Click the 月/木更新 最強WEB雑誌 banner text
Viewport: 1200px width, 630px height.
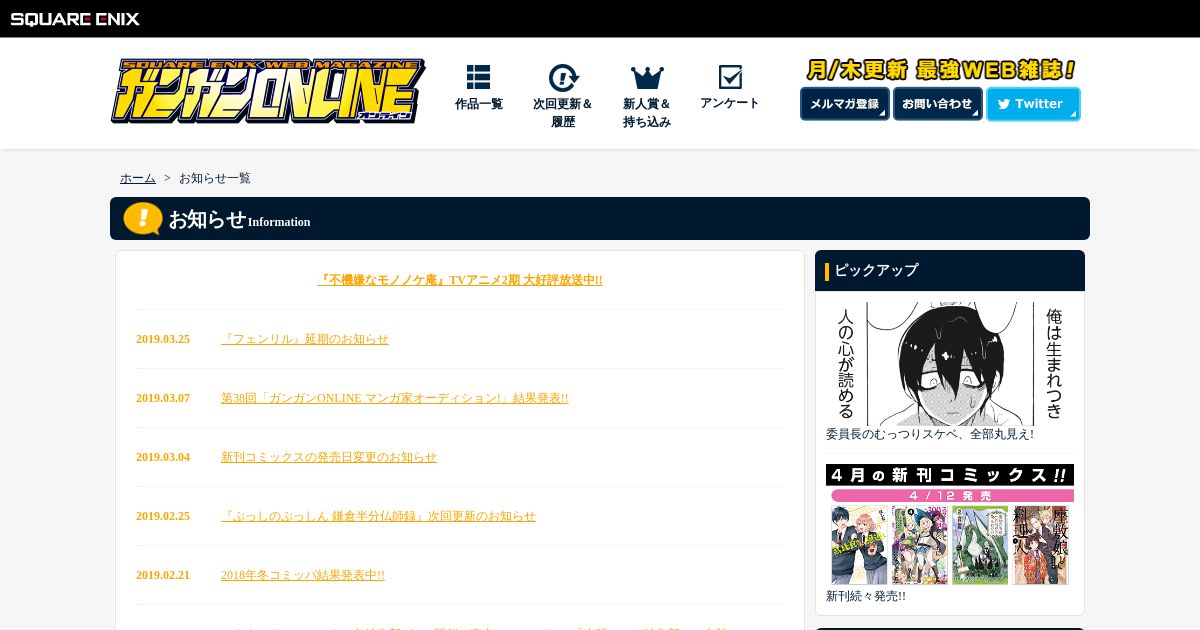pyautogui.click(x=940, y=70)
